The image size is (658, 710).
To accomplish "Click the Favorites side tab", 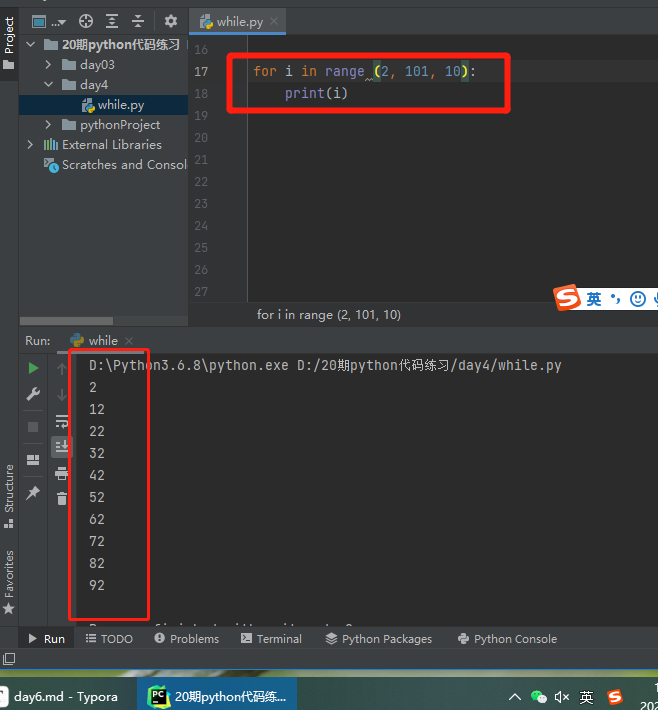I will pyautogui.click(x=9, y=582).
